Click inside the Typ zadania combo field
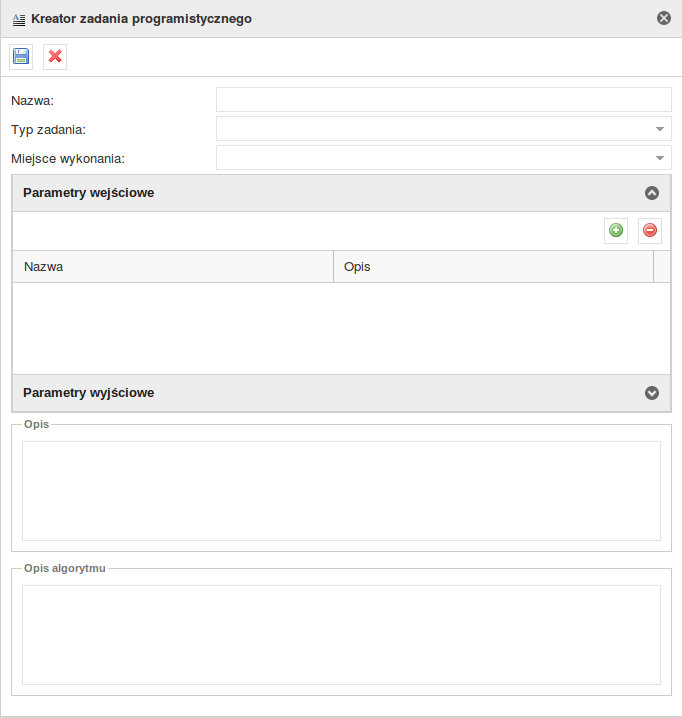The width and height of the screenshot is (682, 718). (x=432, y=129)
